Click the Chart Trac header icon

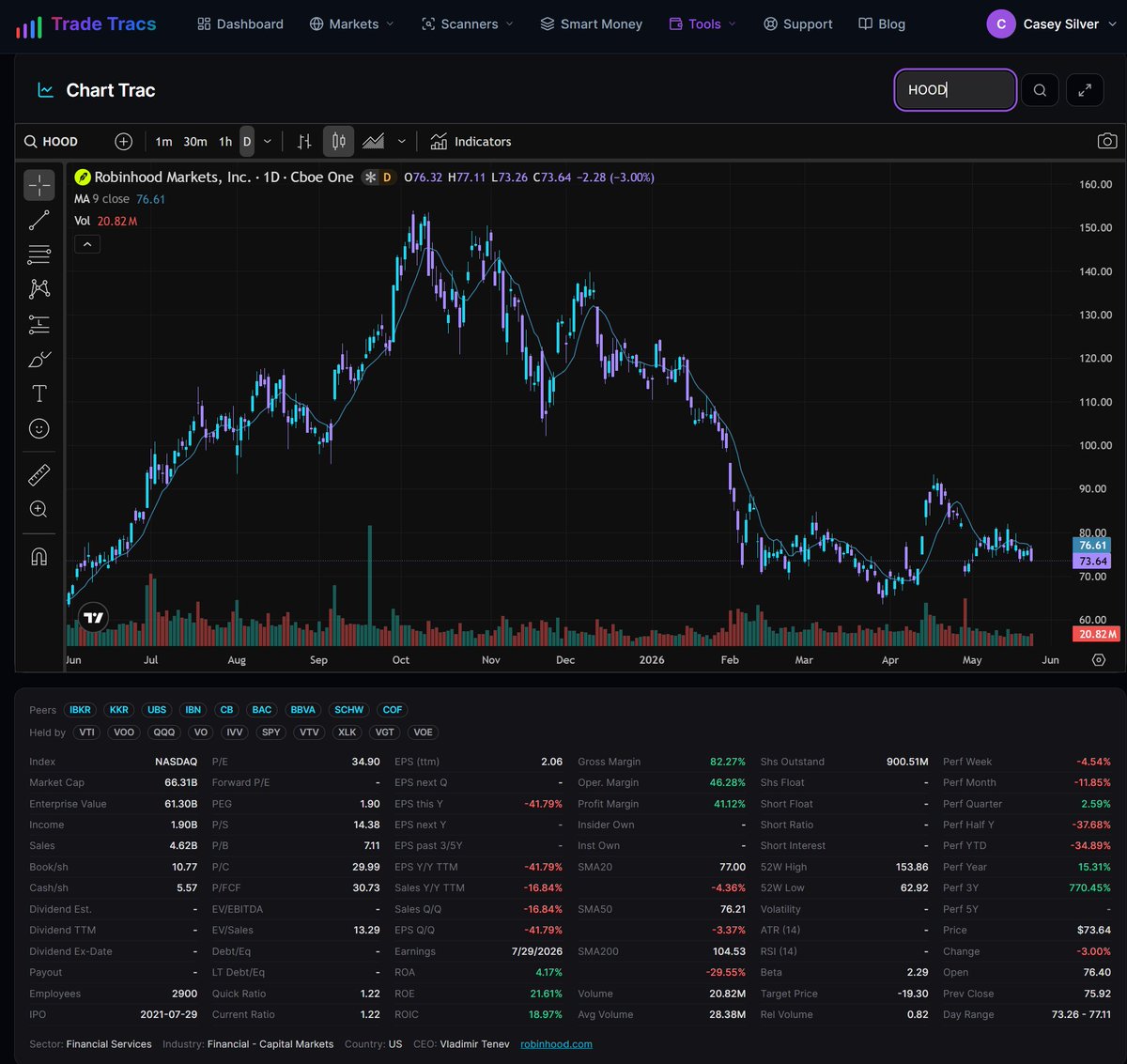pos(45,90)
